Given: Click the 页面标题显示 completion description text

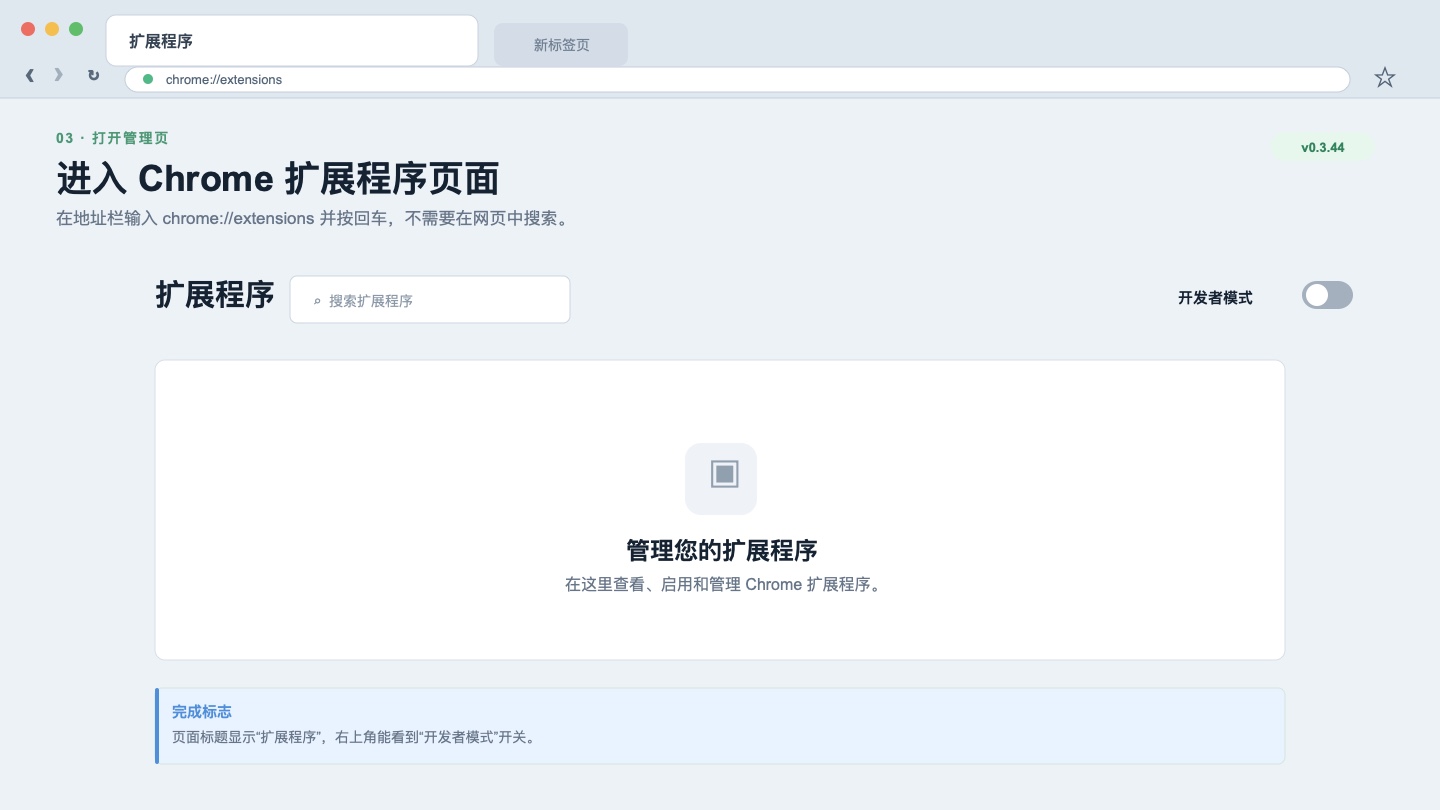Looking at the screenshot, I should [356, 738].
